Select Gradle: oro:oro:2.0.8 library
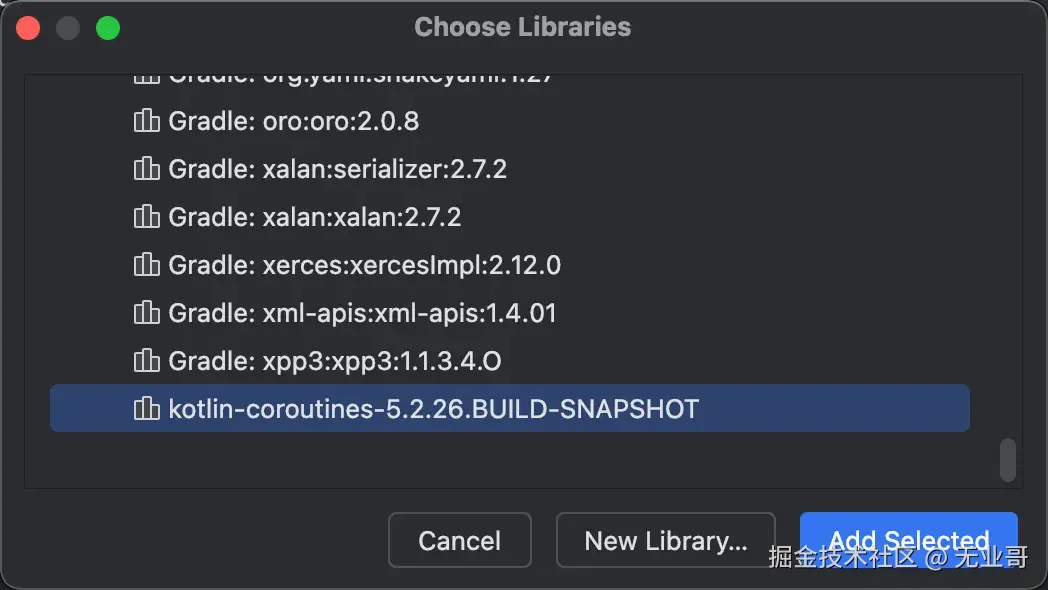1048x590 pixels. [293, 121]
